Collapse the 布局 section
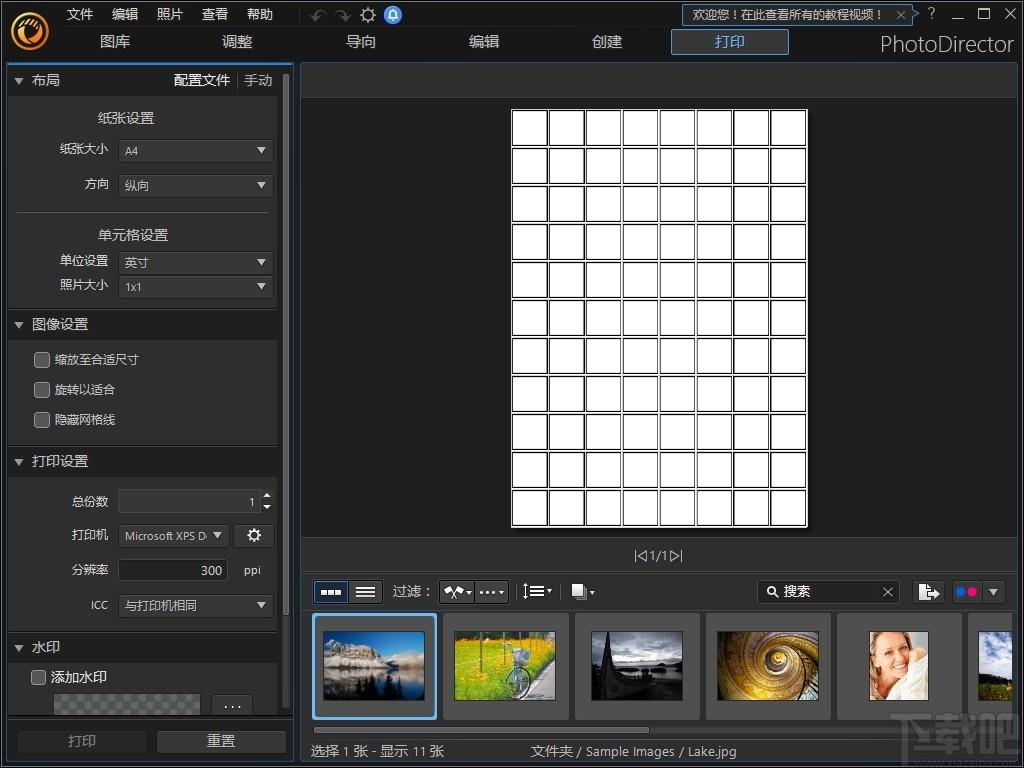The width and height of the screenshot is (1024, 768). pos(19,81)
